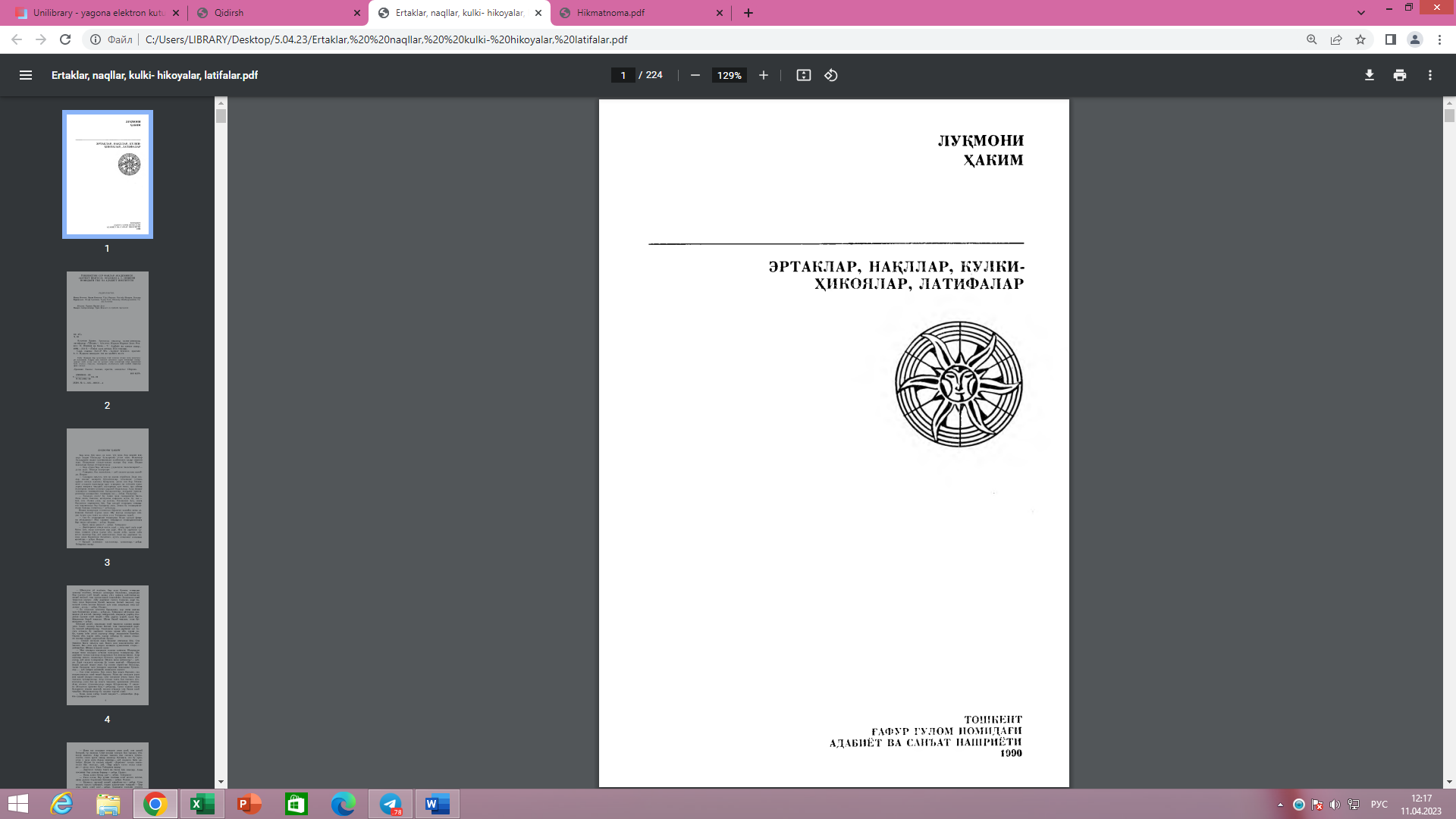The width and height of the screenshot is (1456, 819).
Task: Print the PDF document
Action: 1400,75
